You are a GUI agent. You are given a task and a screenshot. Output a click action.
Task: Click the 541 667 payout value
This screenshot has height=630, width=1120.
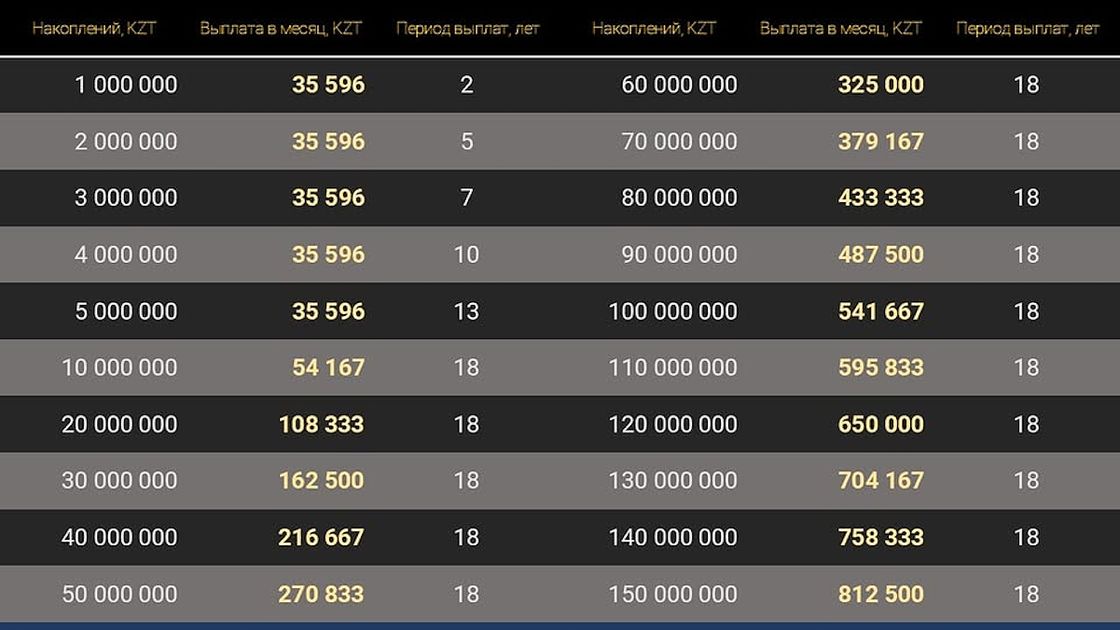click(880, 311)
